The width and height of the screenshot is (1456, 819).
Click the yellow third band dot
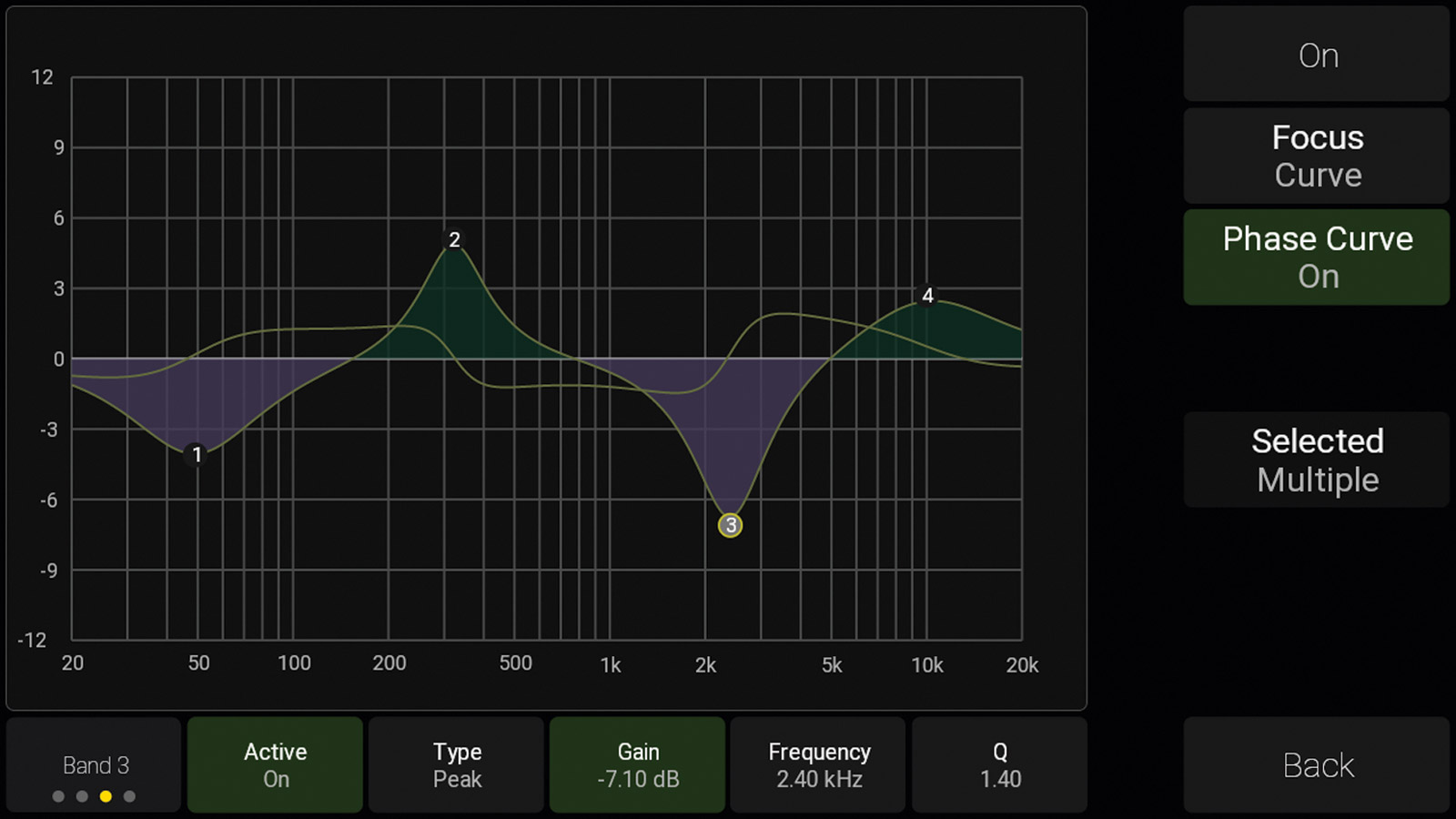[106, 796]
